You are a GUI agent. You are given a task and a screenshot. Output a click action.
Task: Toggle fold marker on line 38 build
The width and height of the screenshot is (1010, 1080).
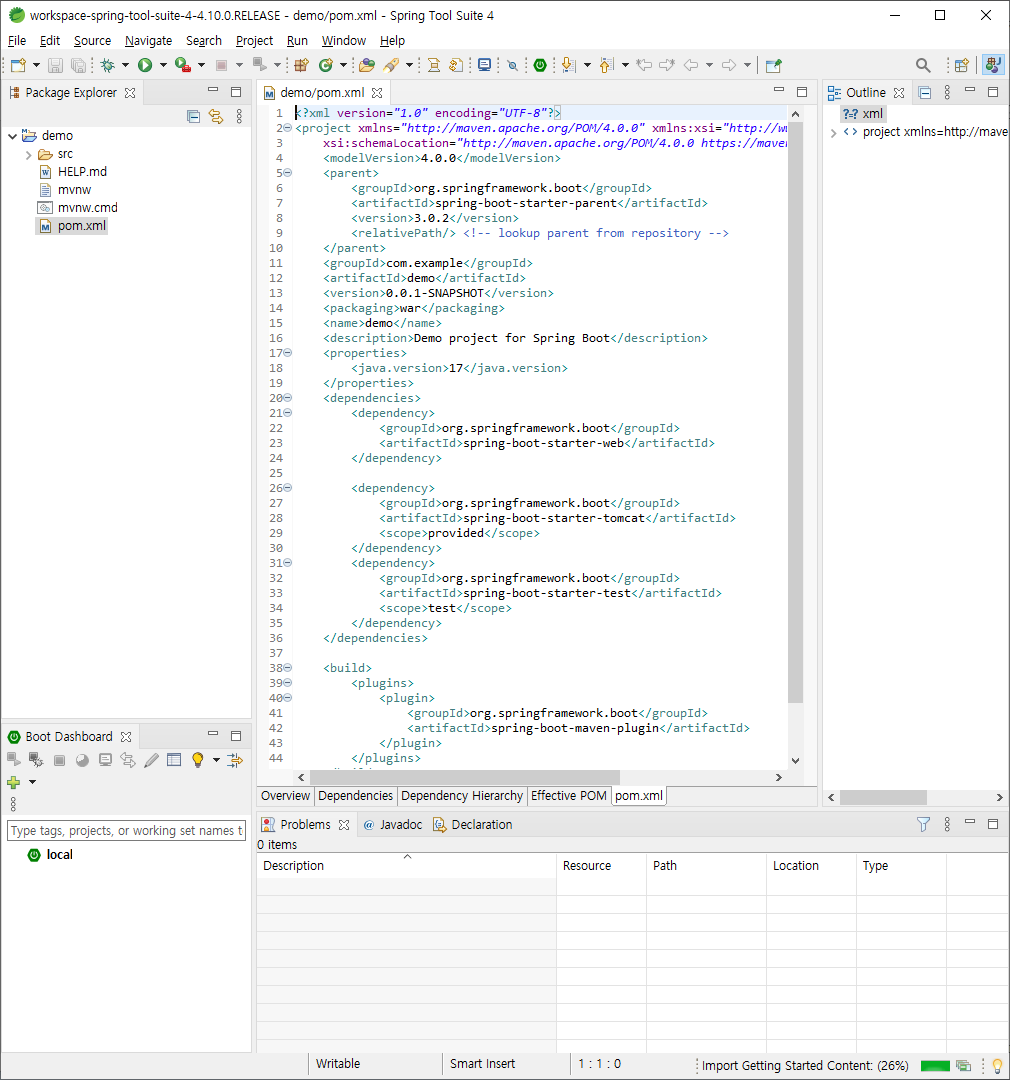click(x=288, y=668)
